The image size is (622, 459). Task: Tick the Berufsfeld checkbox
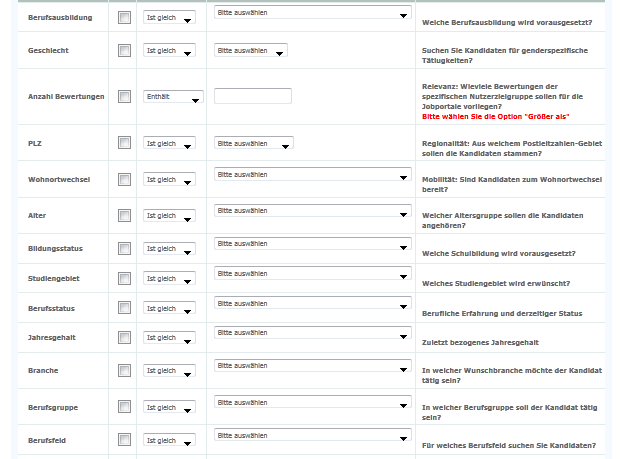click(x=124, y=440)
